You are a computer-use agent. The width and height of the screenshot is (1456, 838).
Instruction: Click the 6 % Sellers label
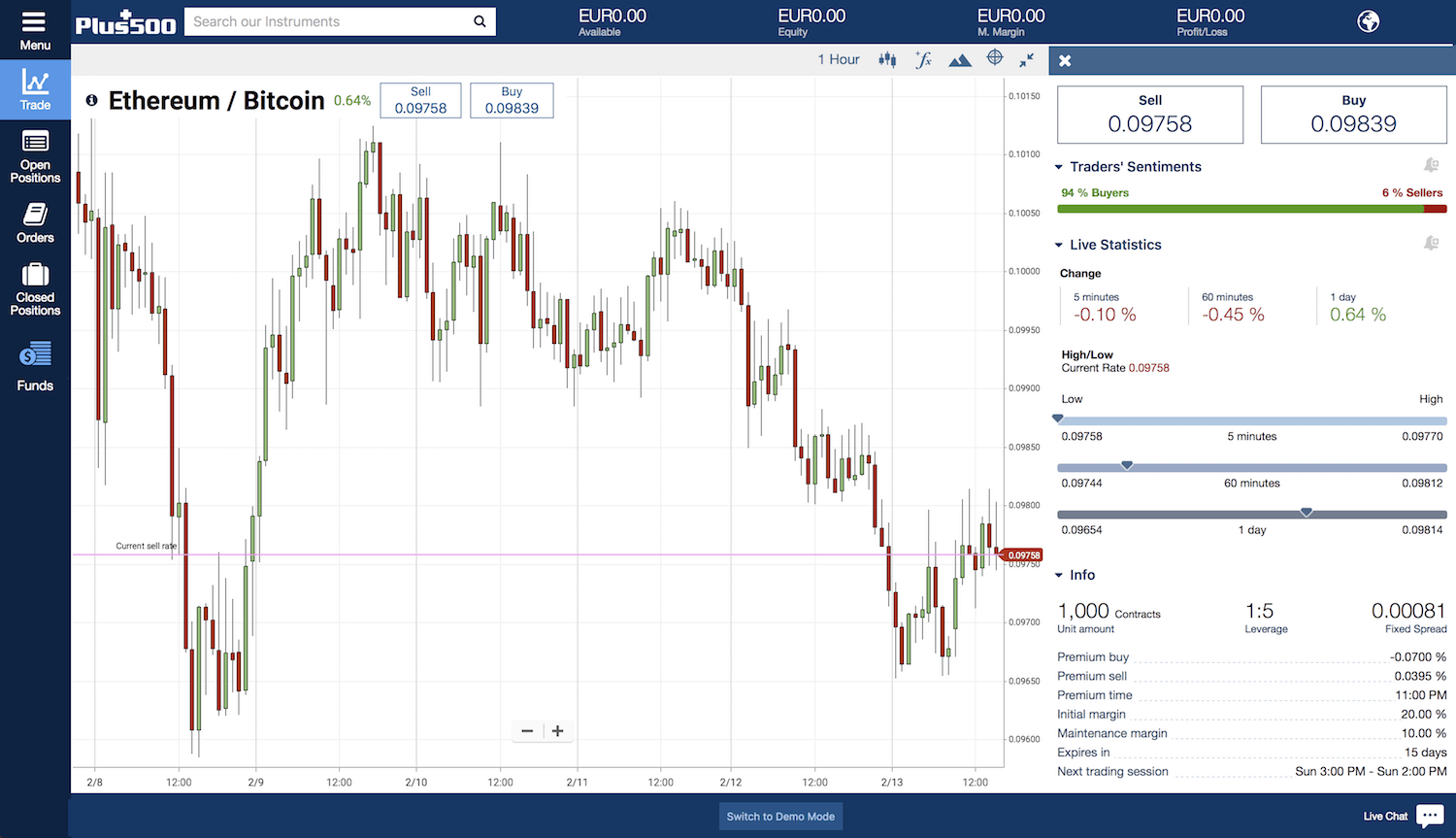click(1412, 192)
